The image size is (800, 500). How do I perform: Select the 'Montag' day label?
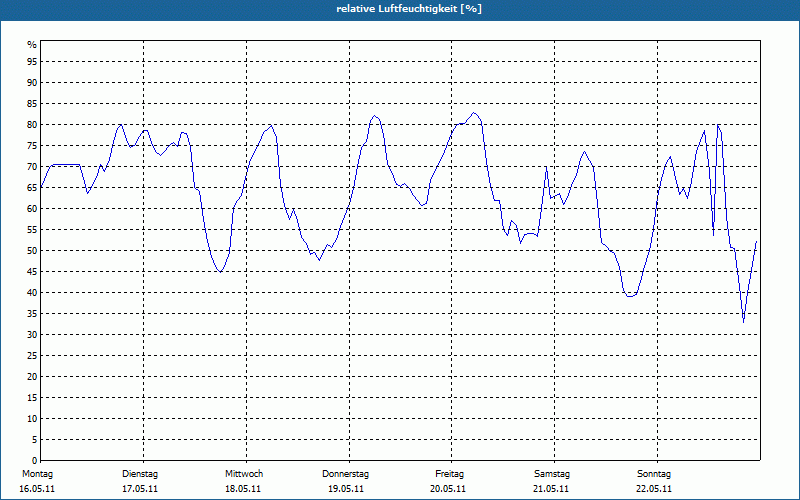(x=37, y=474)
